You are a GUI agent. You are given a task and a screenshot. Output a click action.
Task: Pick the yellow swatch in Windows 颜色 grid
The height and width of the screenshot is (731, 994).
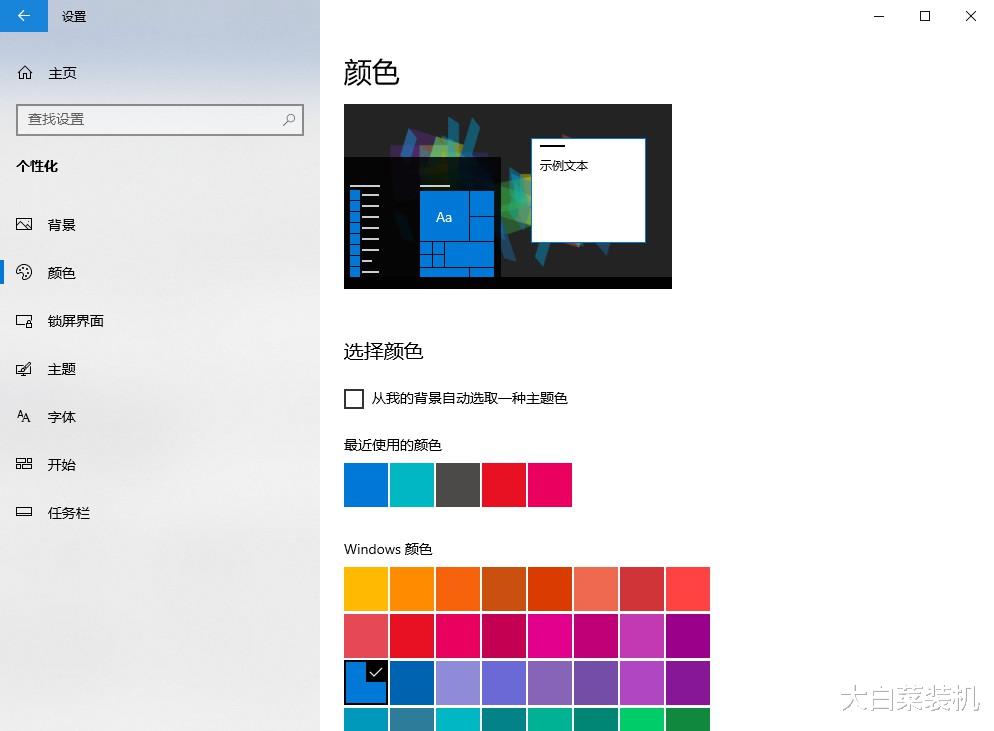(x=365, y=589)
